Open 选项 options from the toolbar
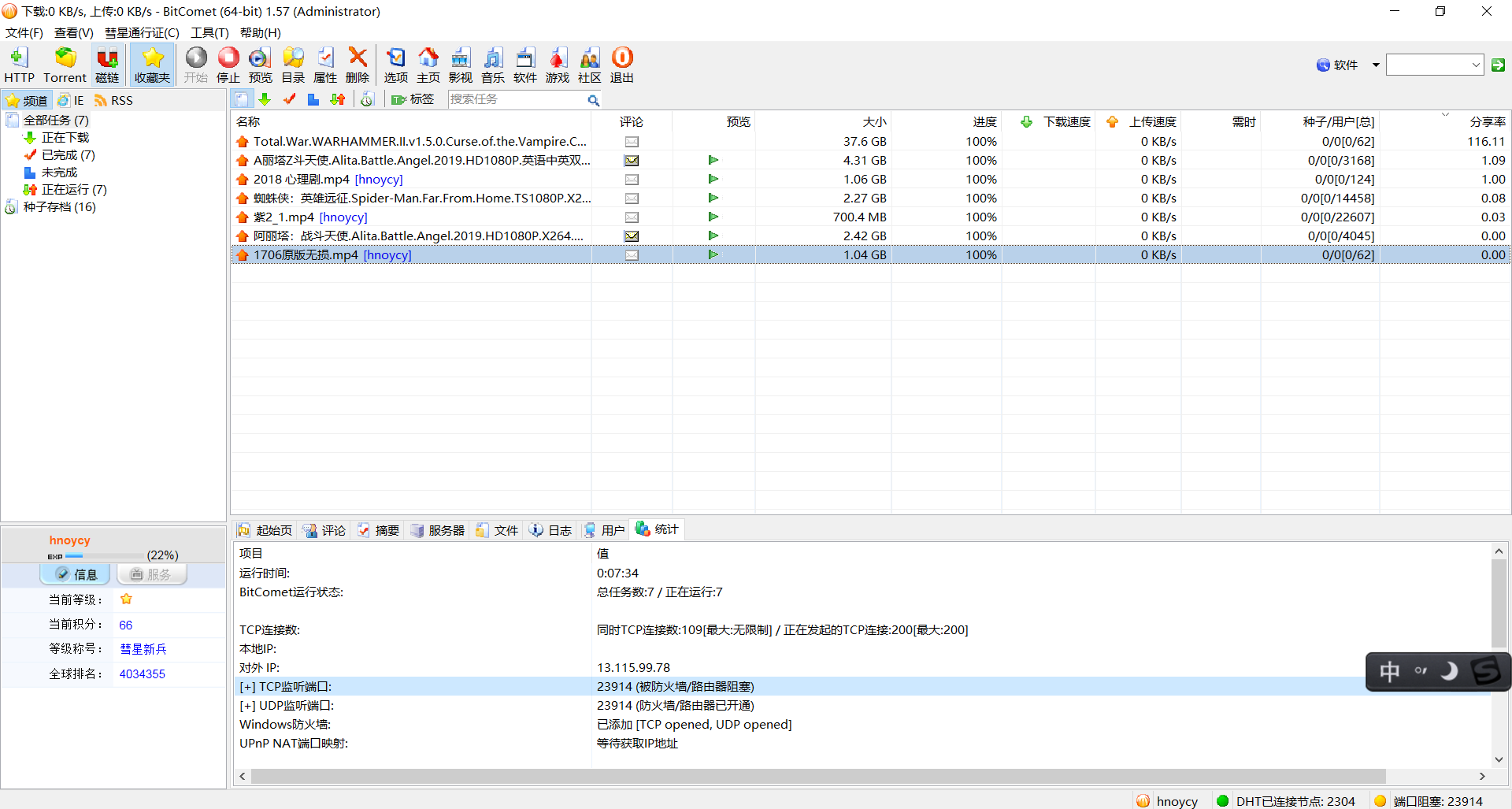This screenshot has height=809, width=1512. [x=395, y=65]
